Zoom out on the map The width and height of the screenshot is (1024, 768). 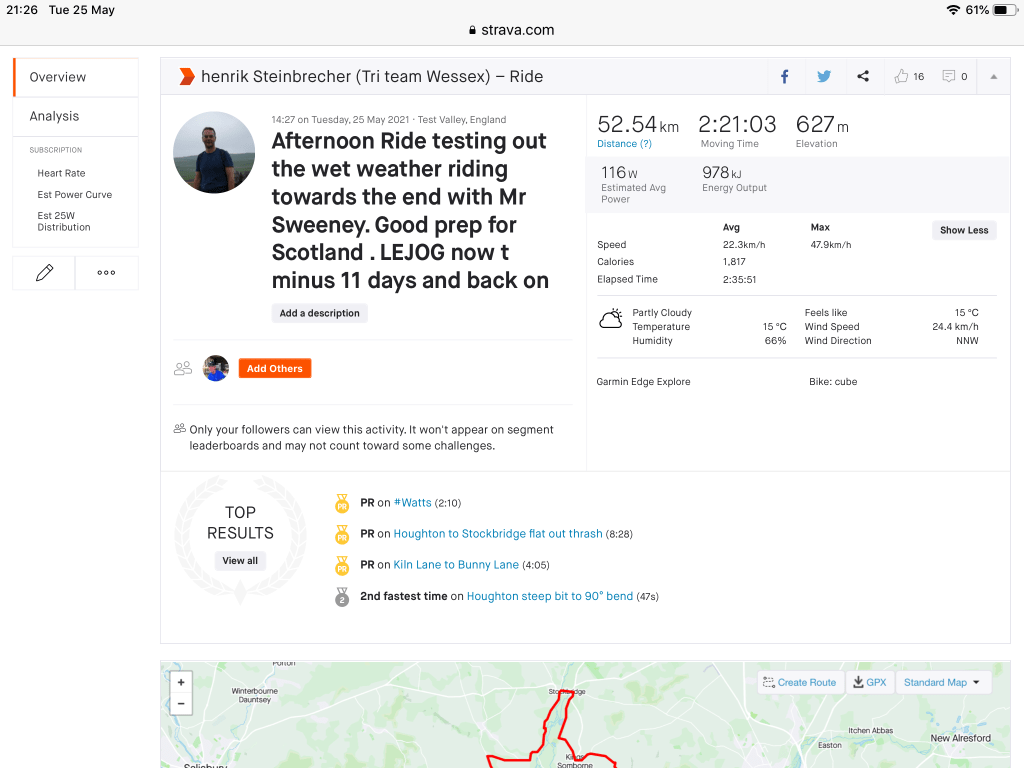pyautogui.click(x=181, y=704)
